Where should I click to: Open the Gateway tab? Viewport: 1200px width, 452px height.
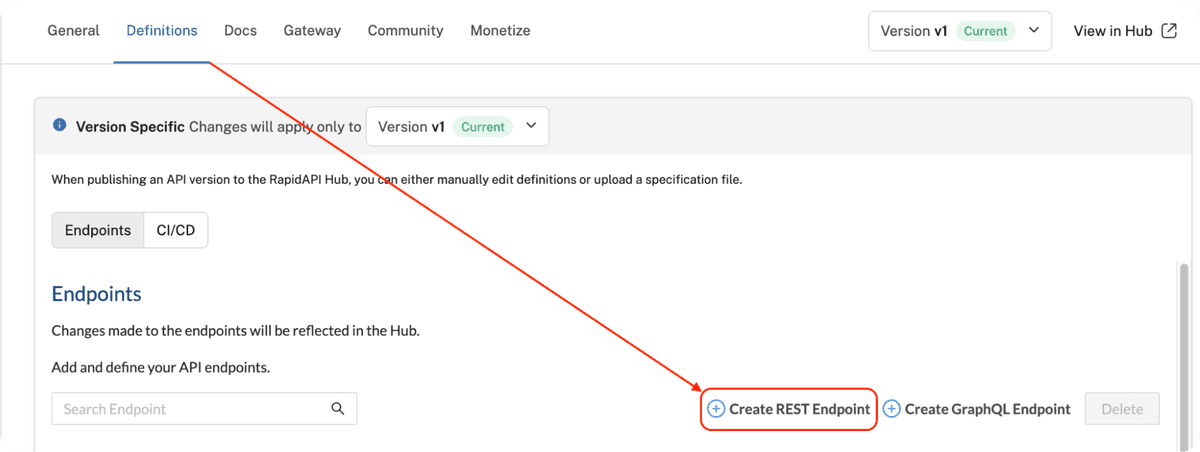point(312,31)
